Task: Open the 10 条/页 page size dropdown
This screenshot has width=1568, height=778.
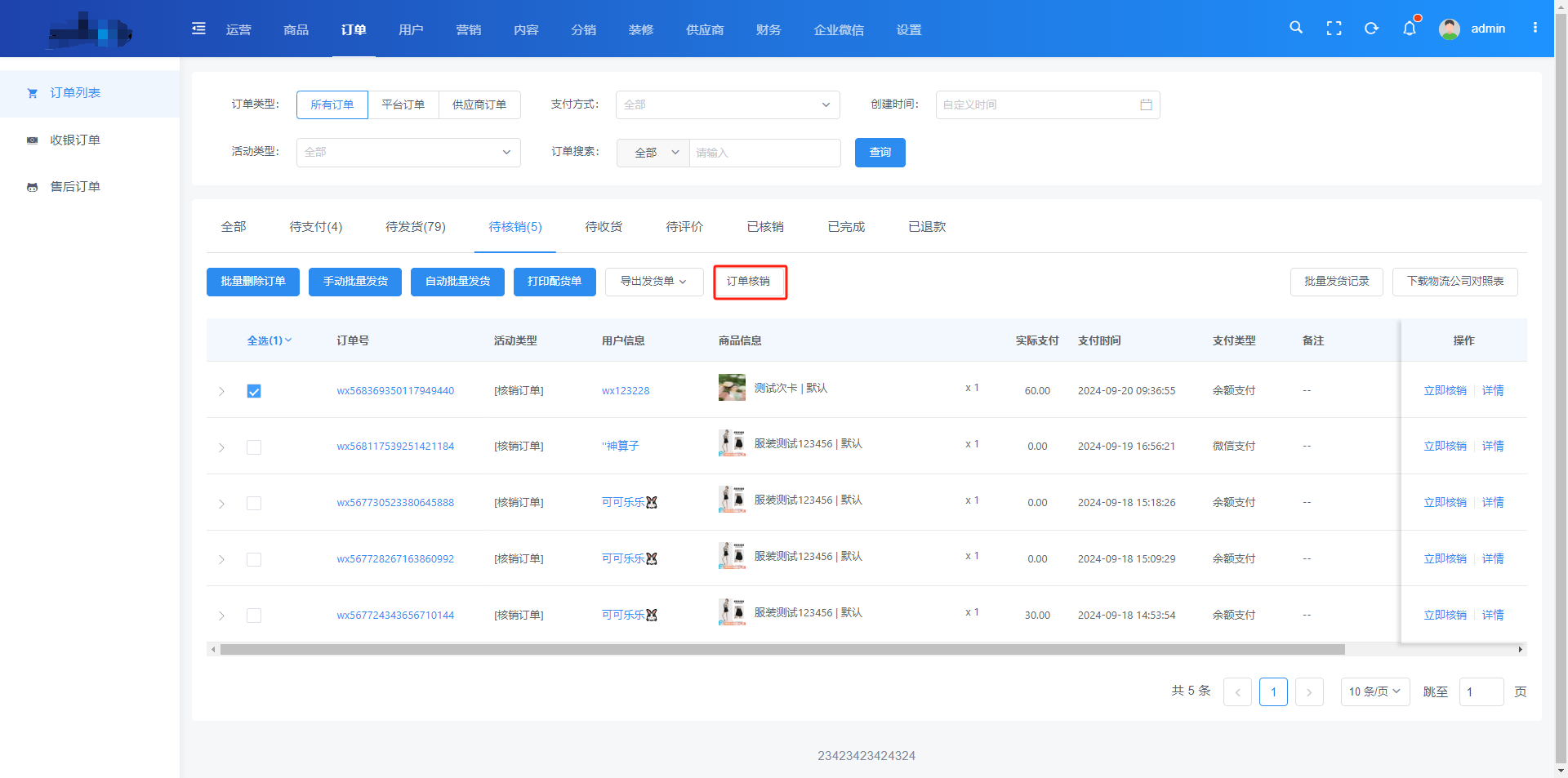Action: 1375,691
